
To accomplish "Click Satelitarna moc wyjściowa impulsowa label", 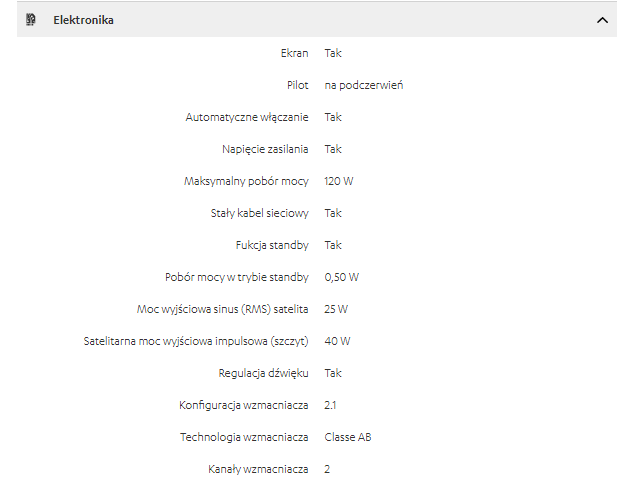I will (x=196, y=341).
